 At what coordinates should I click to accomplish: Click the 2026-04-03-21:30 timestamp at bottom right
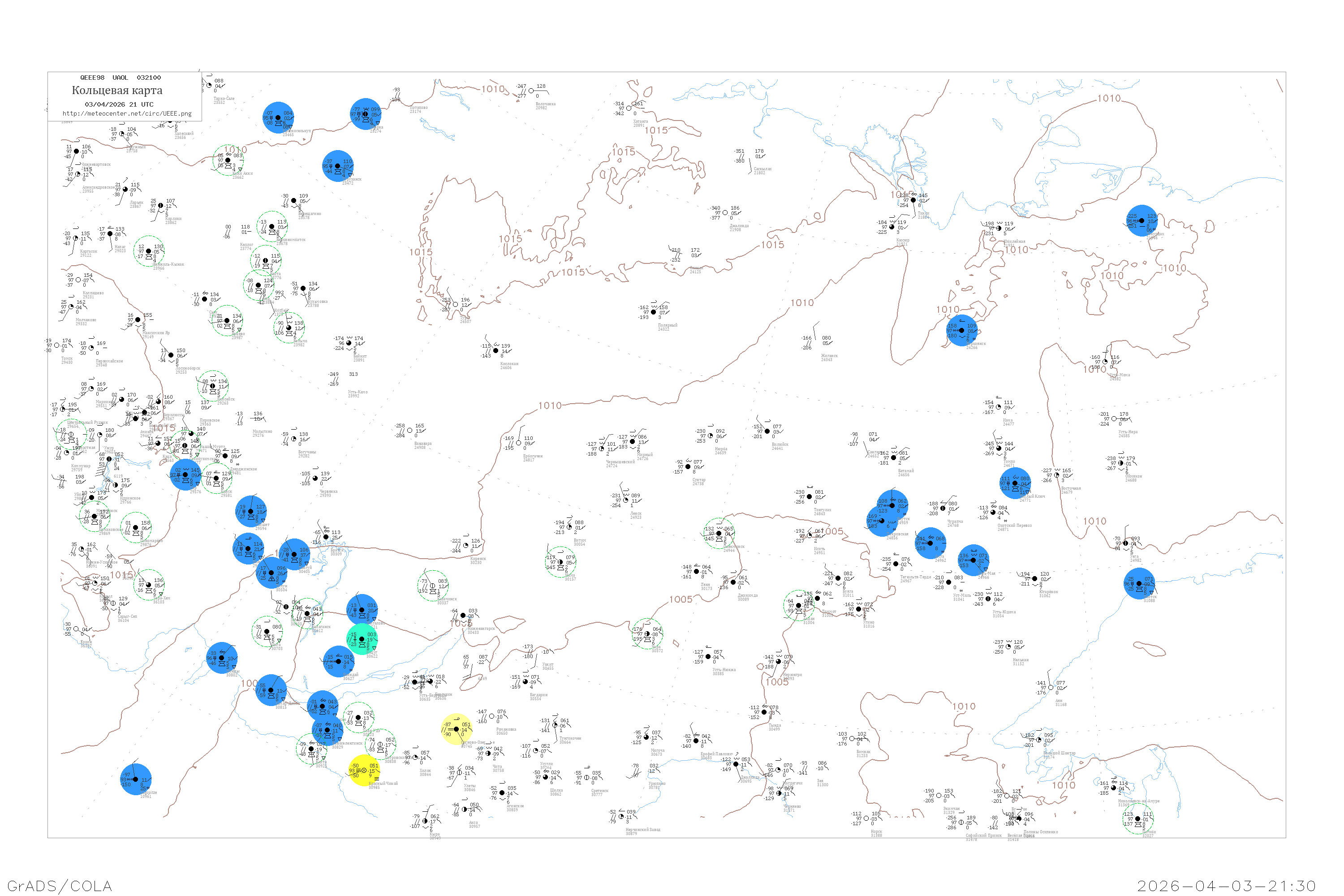(x=1226, y=886)
